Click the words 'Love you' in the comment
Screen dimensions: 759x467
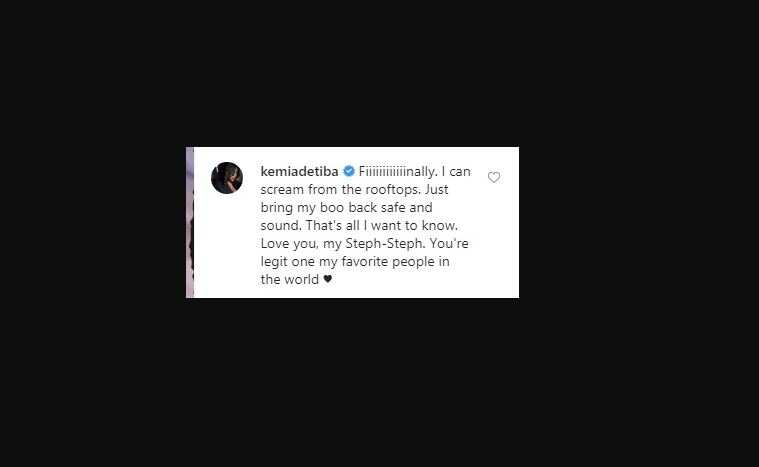pos(288,243)
